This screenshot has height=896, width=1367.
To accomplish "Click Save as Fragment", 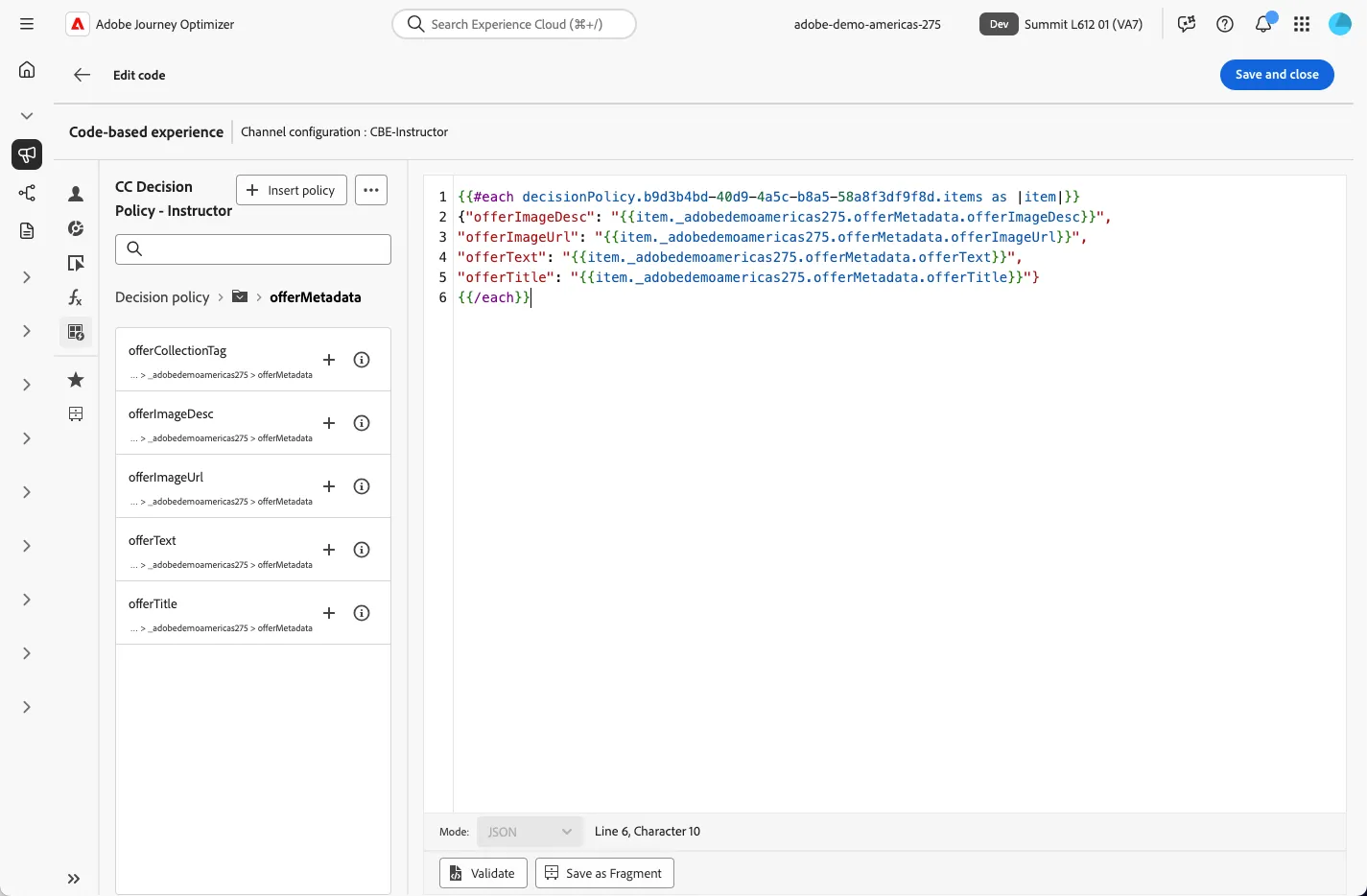I will click(604, 873).
